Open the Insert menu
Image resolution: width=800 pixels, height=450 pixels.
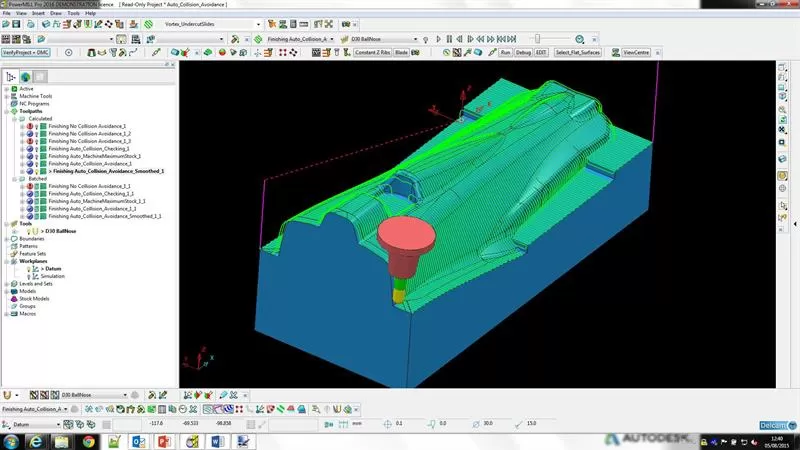pos(38,13)
